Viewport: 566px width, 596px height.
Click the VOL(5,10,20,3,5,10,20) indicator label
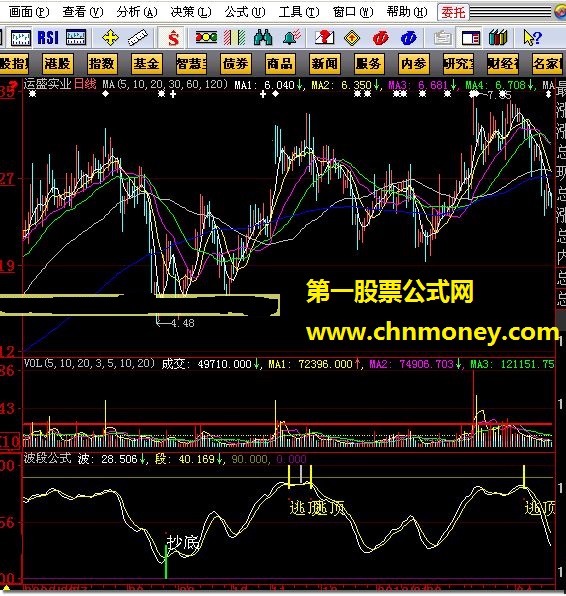pyautogui.click(x=89, y=363)
